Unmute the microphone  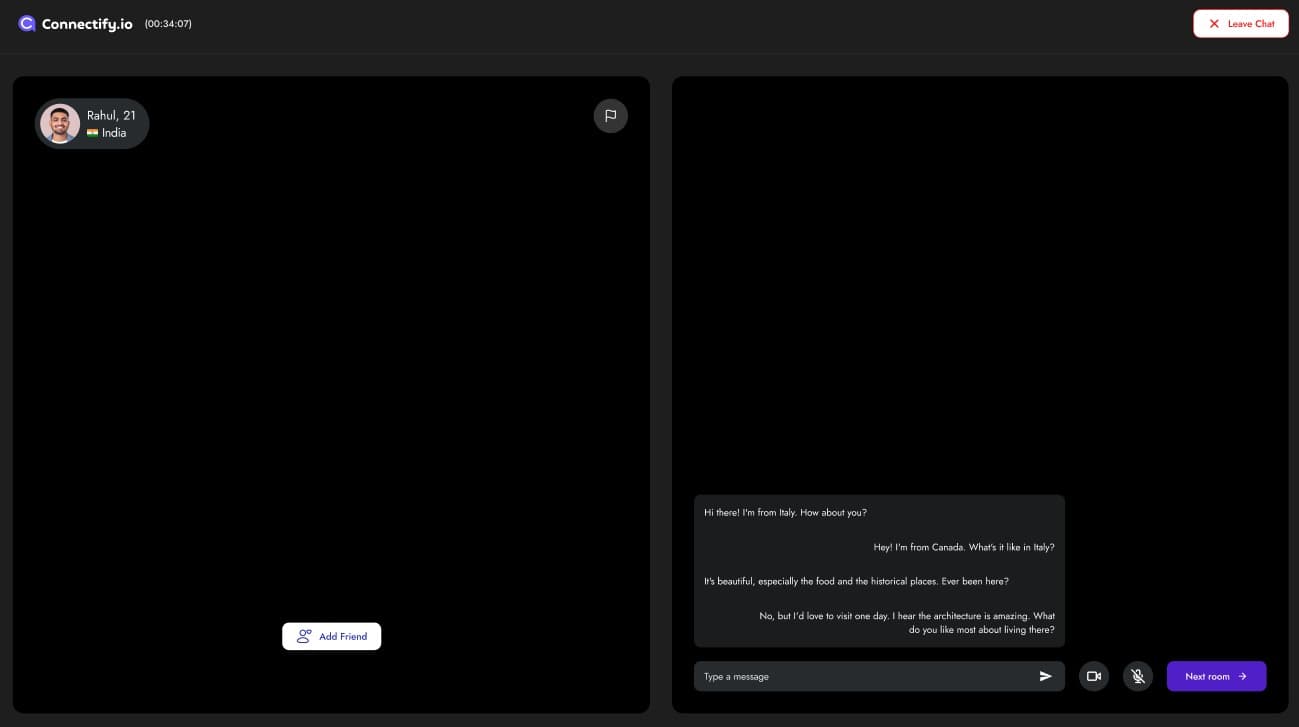coord(1138,676)
